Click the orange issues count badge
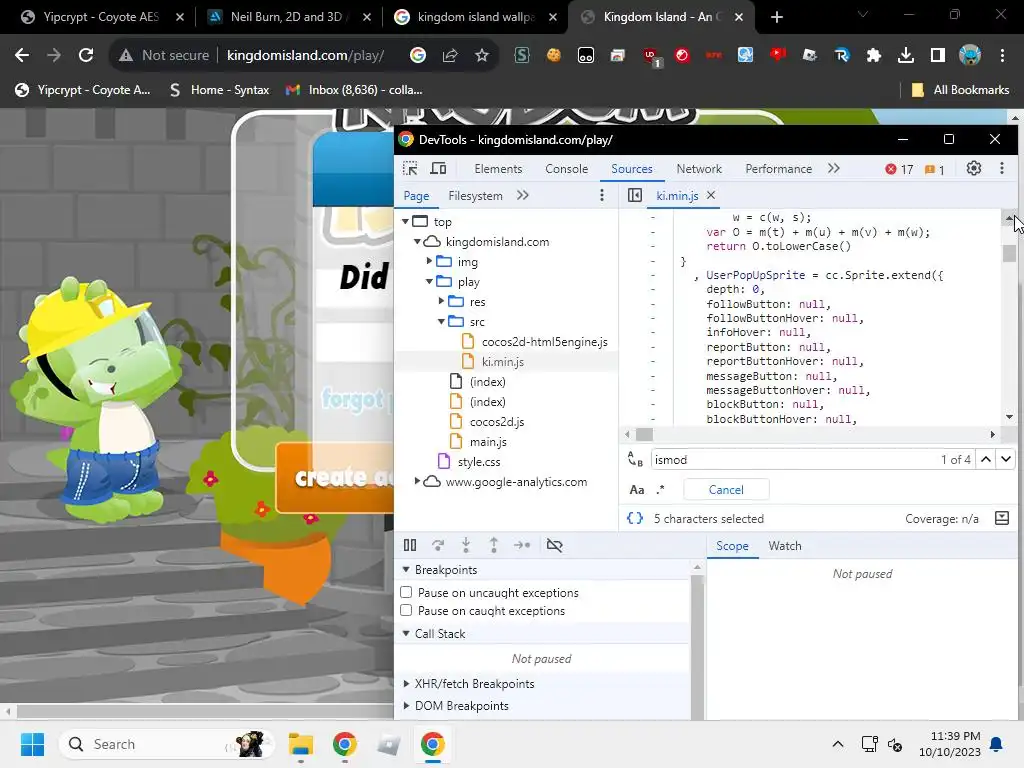The width and height of the screenshot is (1024, 768). pos(935,170)
